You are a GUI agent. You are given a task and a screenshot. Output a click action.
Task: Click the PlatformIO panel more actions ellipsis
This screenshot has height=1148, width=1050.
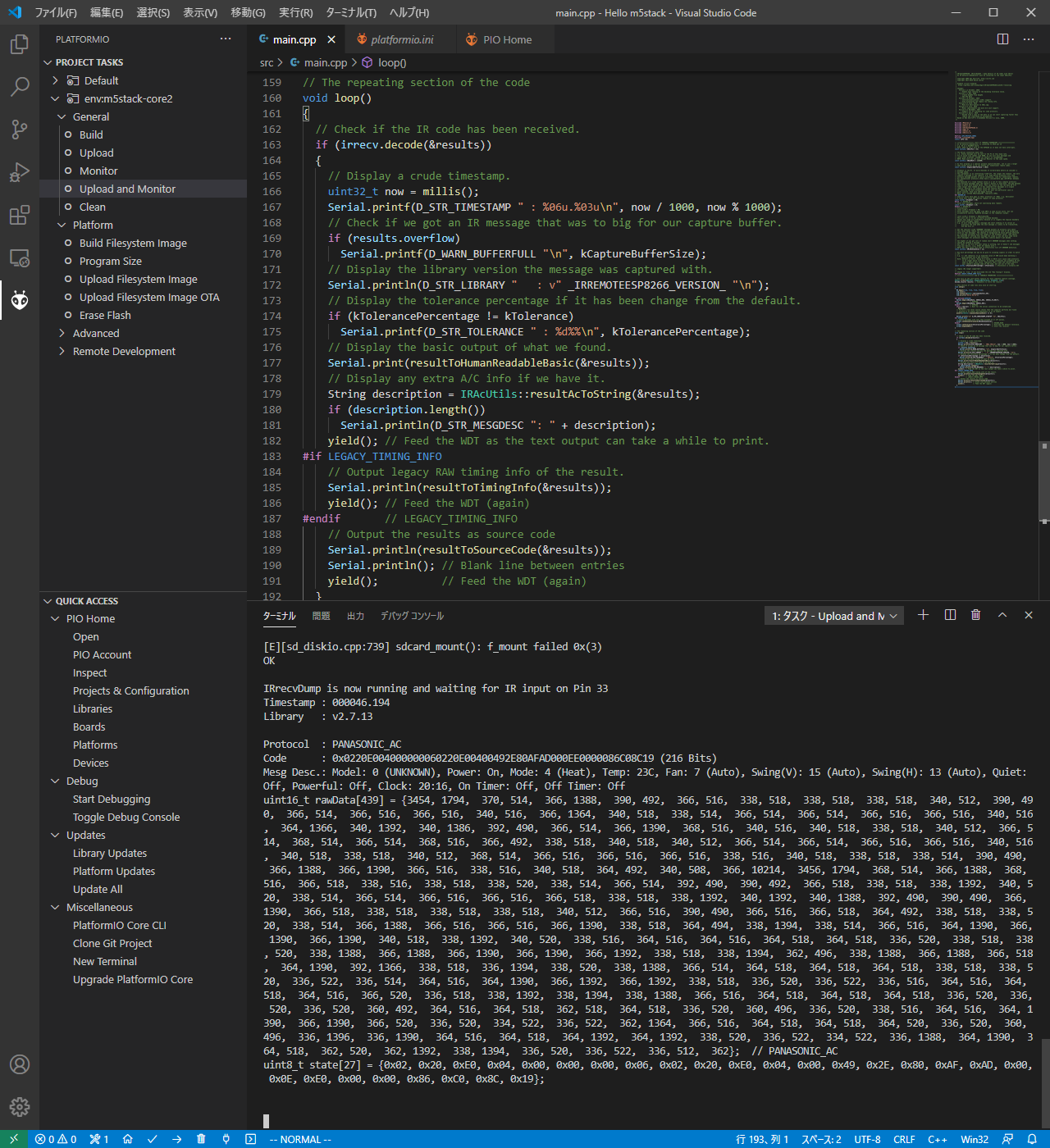coord(226,39)
